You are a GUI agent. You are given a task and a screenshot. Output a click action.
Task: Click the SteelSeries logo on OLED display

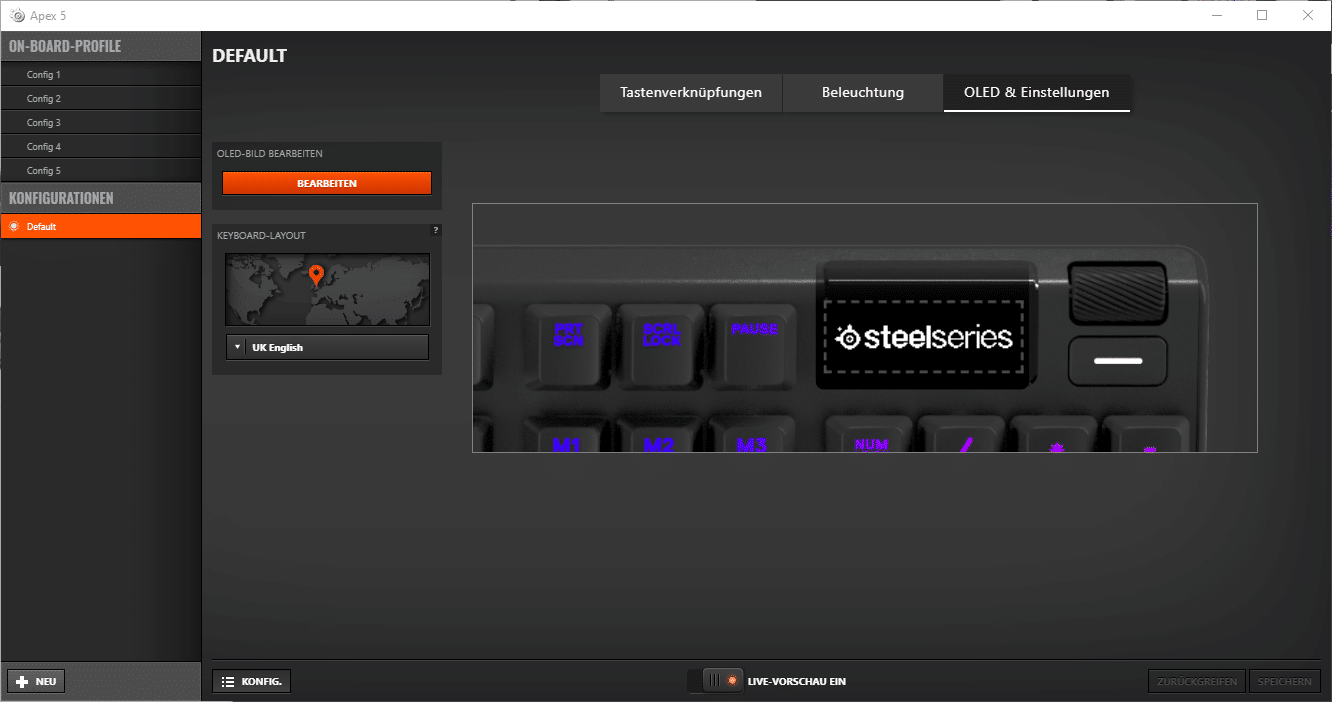click(x=923, y=338)
